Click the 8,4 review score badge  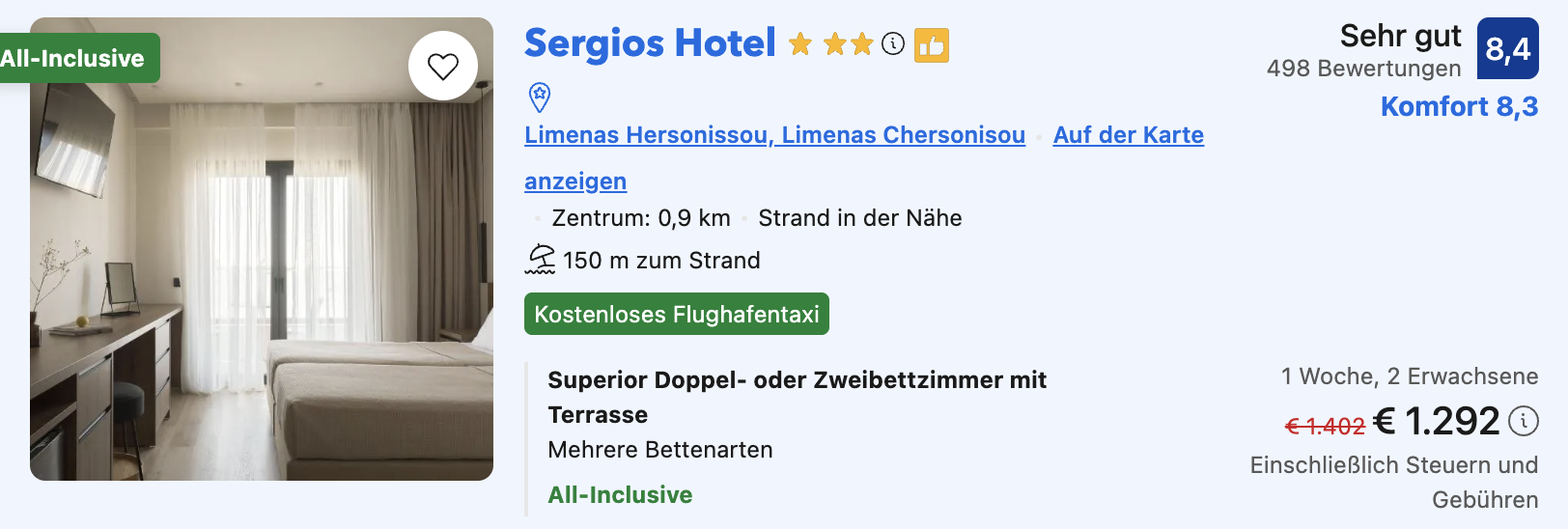[x=1507, y=48]
